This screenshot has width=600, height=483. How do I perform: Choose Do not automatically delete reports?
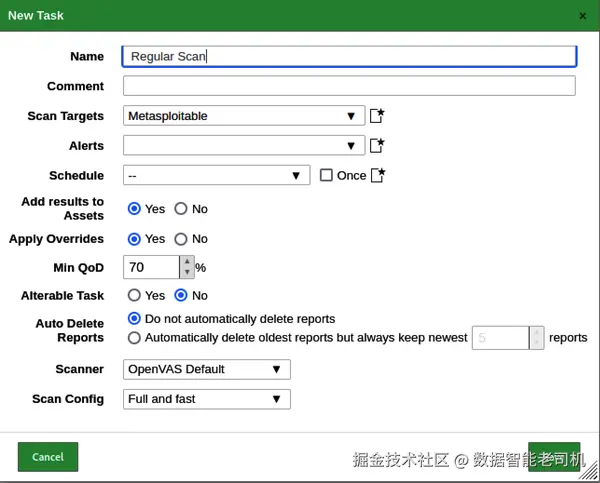134,318
